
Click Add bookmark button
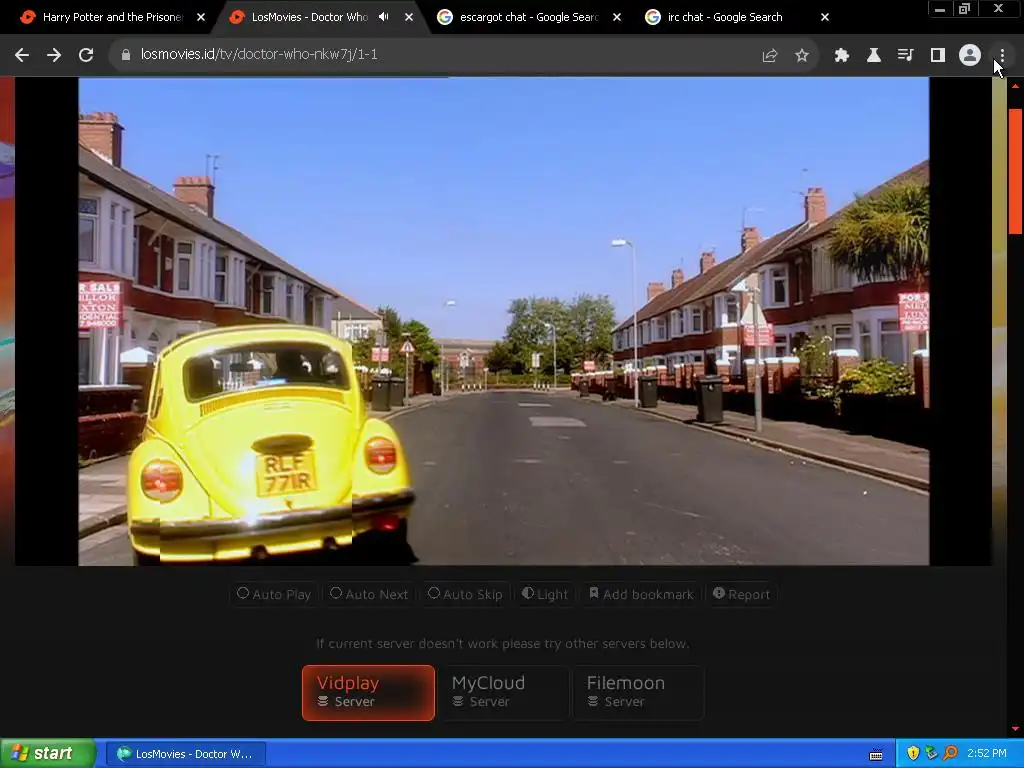click(641, 594)
